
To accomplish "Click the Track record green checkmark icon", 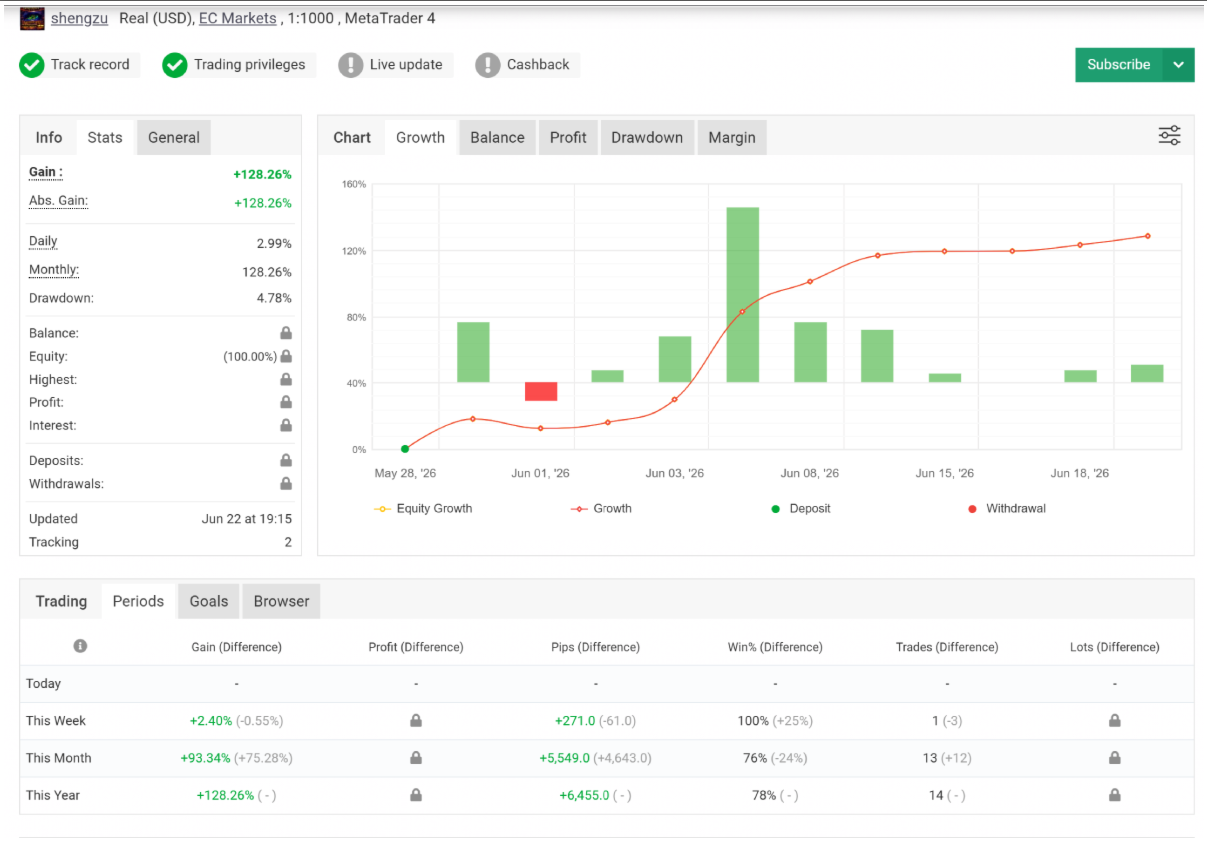I will pyautogui.click(x=32, y=65).
